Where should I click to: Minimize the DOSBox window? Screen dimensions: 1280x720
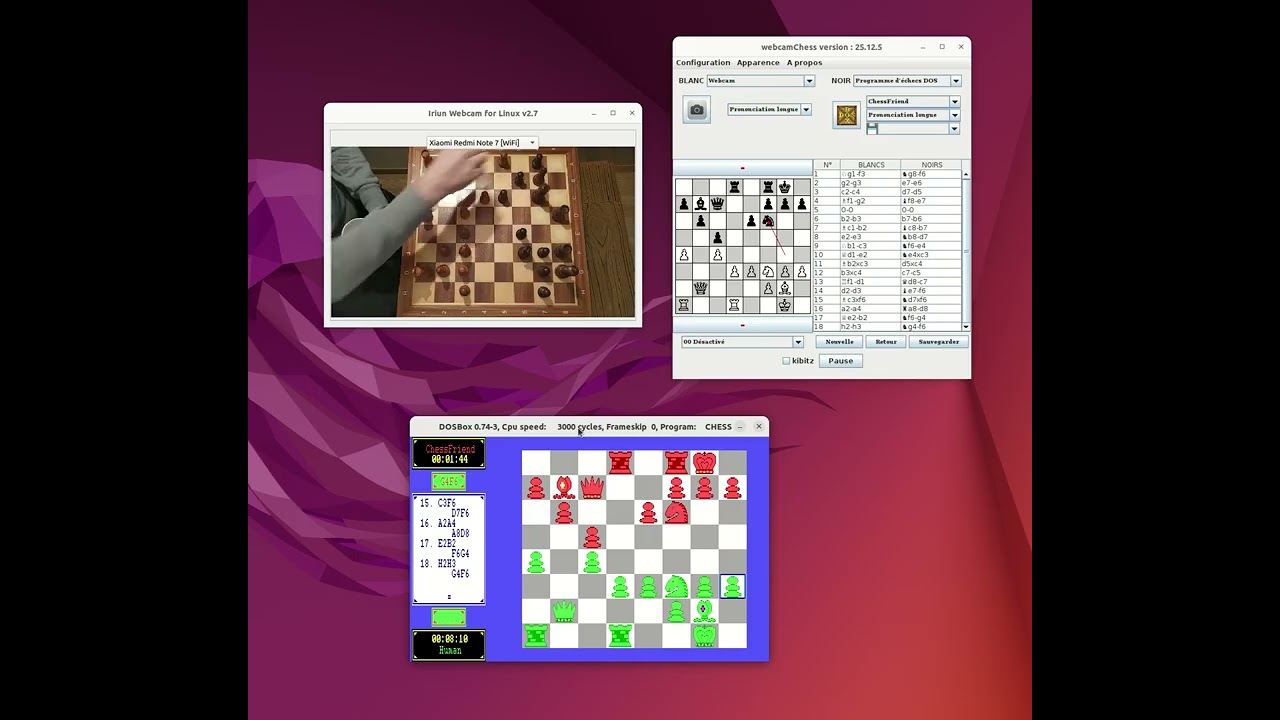pyautogui.click(x=740, y=427)
